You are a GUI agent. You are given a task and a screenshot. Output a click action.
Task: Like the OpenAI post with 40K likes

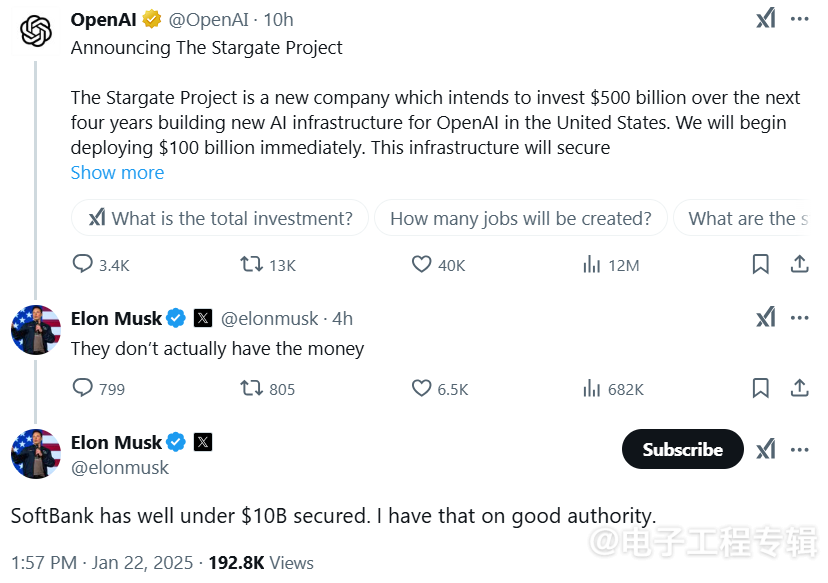click(422, 265)
